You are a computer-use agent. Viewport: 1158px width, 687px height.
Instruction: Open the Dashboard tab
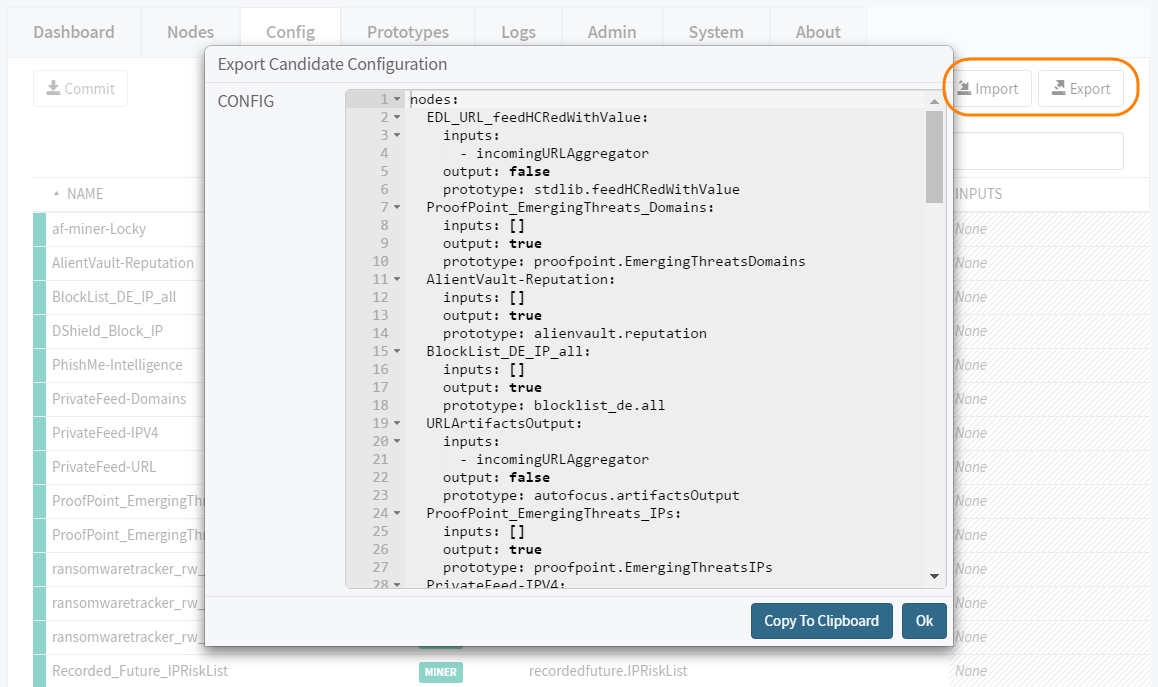pyautogui.click(x=74, y=32)
